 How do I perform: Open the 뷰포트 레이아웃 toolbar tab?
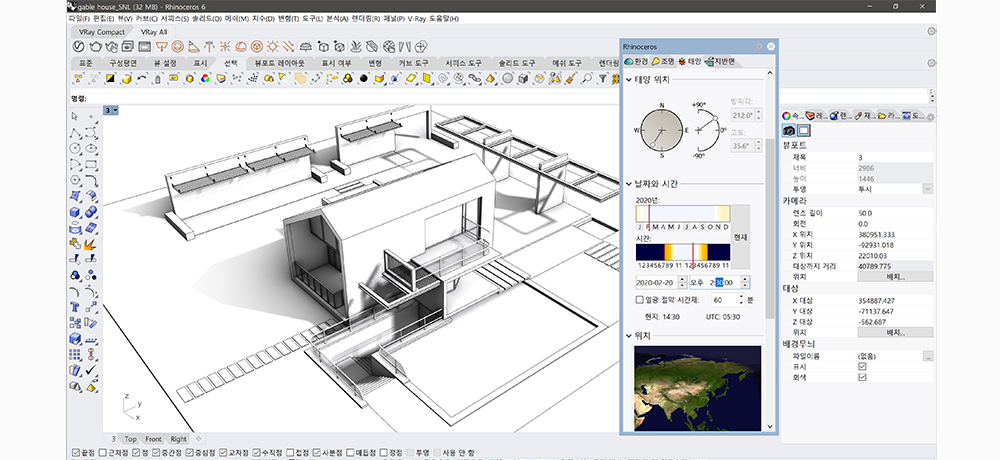point(279,63)
